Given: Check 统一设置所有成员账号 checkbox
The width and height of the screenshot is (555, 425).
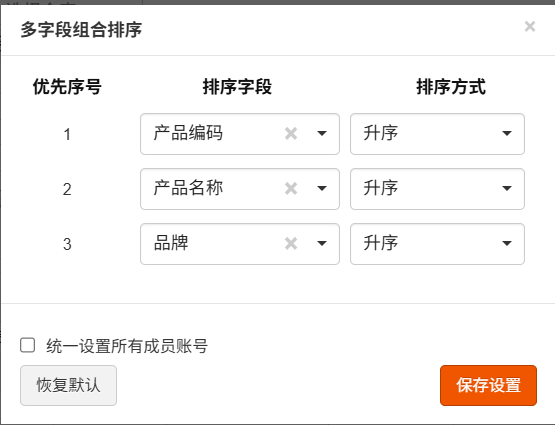Looking at the screenshot, I should pyautogui.click(x=27, y=345).
